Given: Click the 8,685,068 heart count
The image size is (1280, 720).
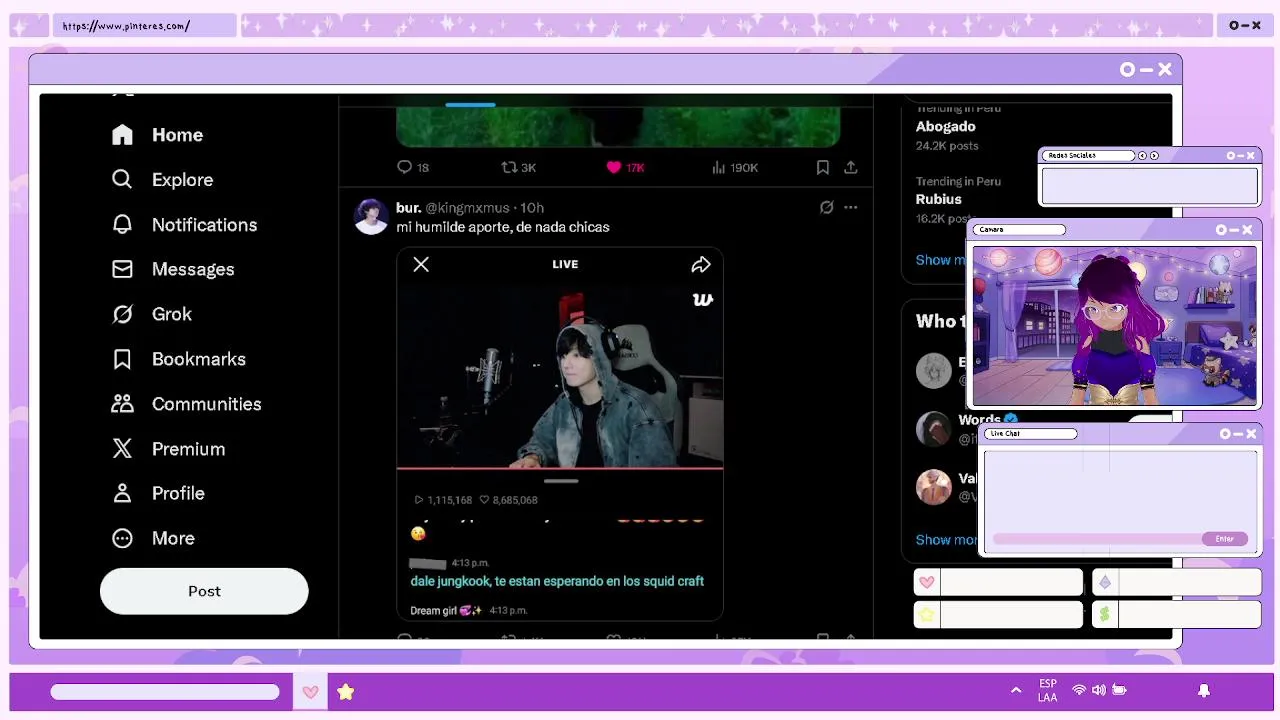Looking at the screenshot, I should click(x=509, y=500).
